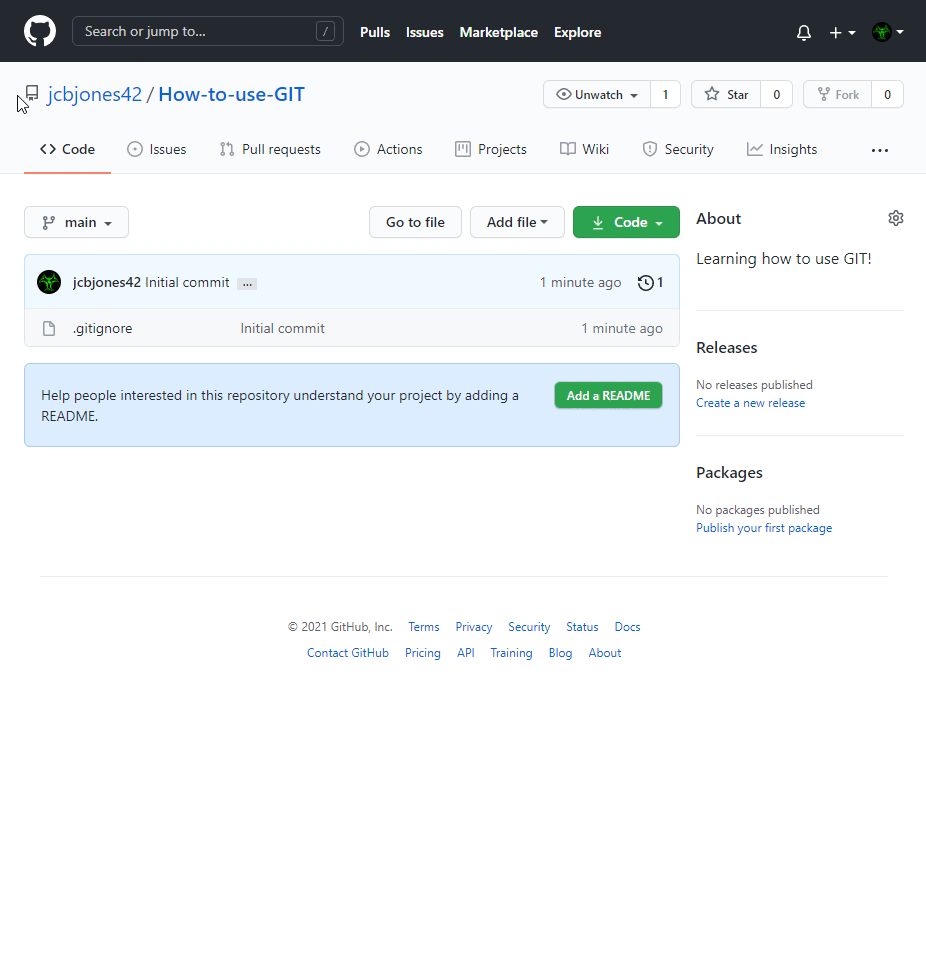This screenshot has height=953, width=926.
Task: Open the jcbjones42 owner link
Action: (x=95, y=94)
